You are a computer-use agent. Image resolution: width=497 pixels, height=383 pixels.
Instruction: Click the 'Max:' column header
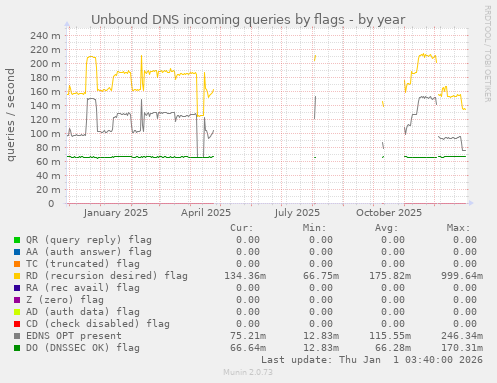click(458, 228)
